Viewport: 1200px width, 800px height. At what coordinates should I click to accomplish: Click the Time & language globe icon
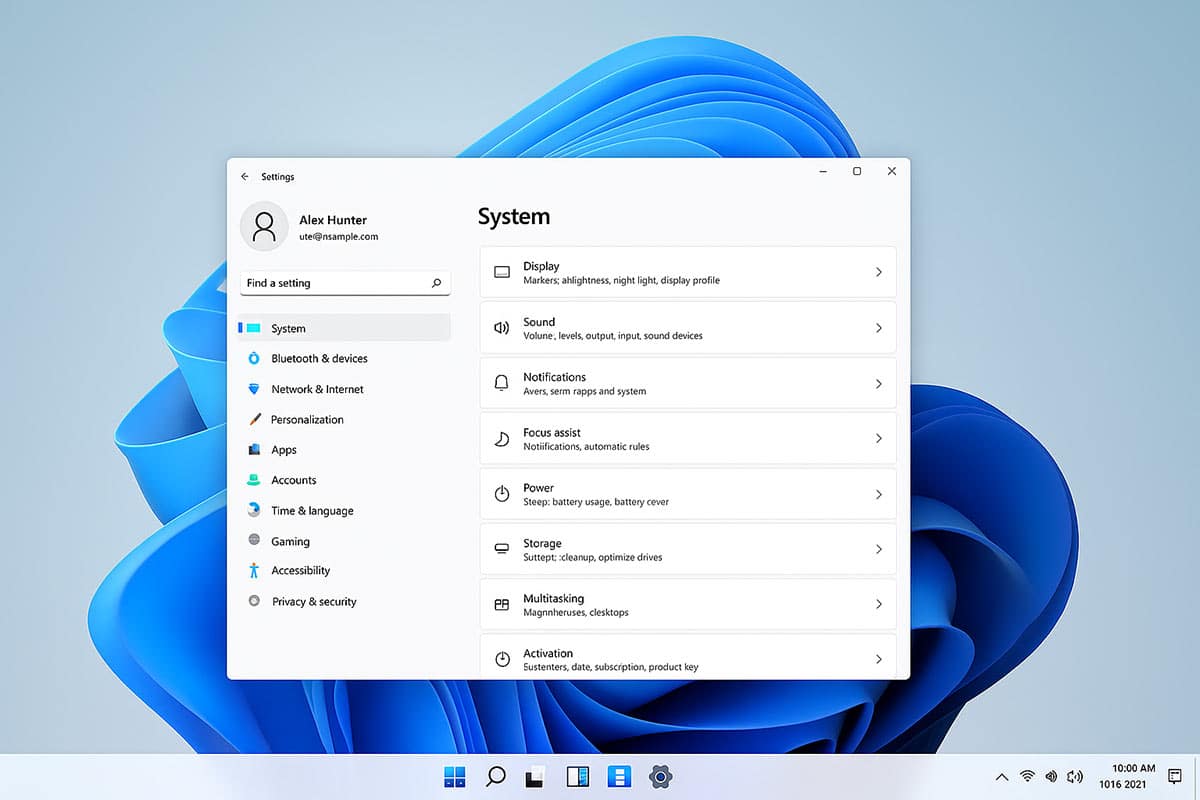click(253, 510)
